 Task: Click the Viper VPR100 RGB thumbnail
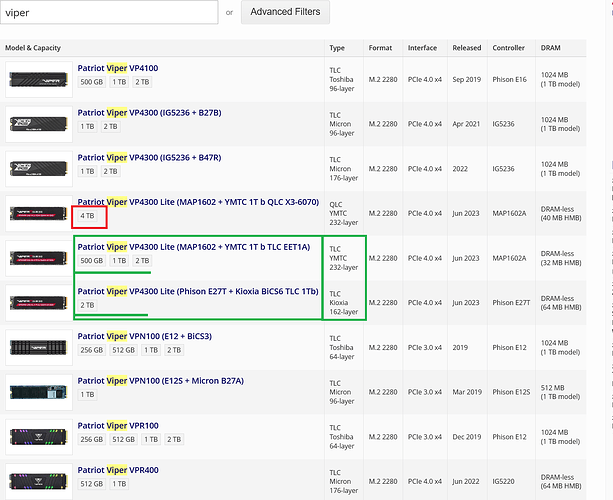(x=39, y=437)
